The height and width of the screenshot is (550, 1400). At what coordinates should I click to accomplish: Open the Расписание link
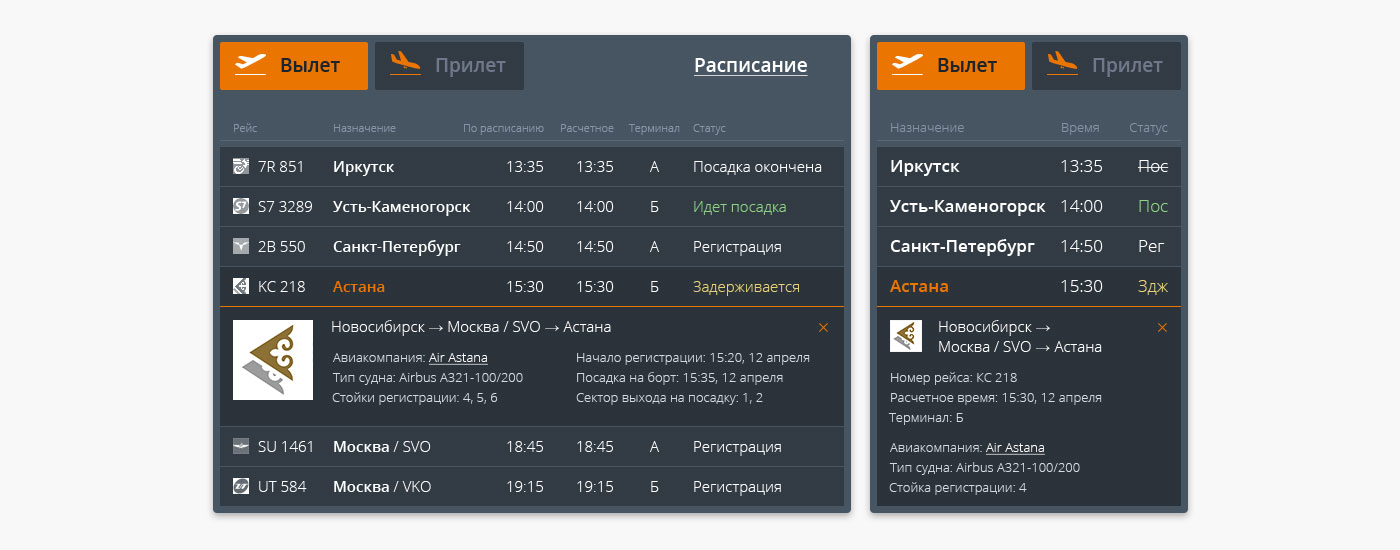750,66
